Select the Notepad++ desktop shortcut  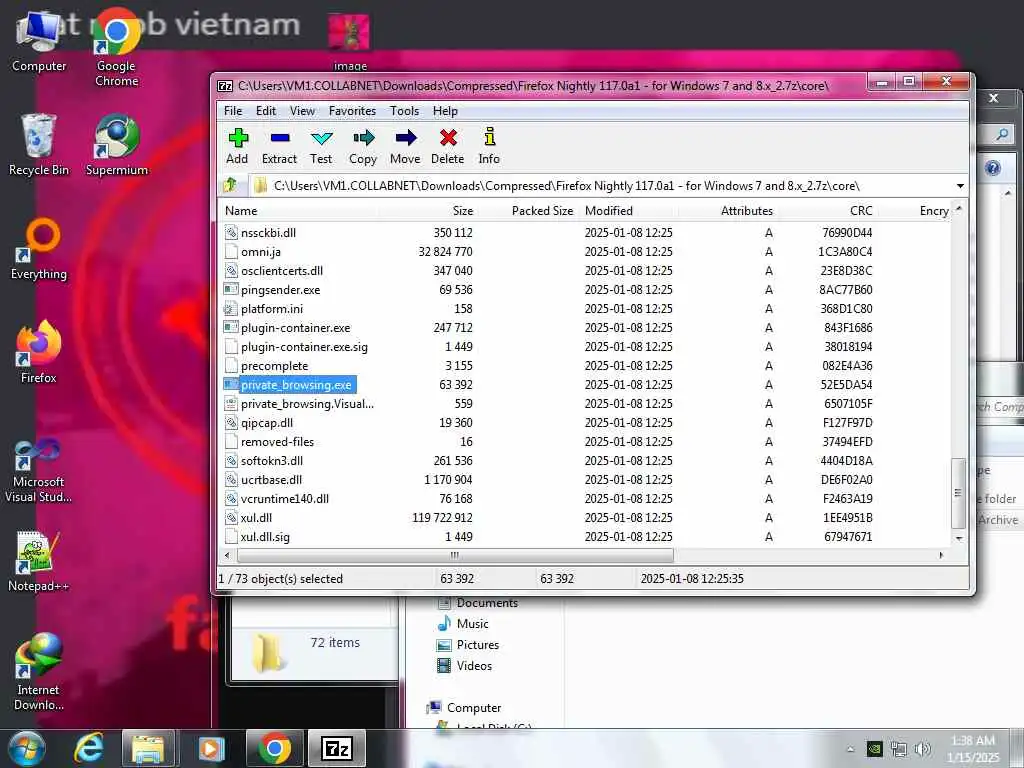tap(39, 561)
